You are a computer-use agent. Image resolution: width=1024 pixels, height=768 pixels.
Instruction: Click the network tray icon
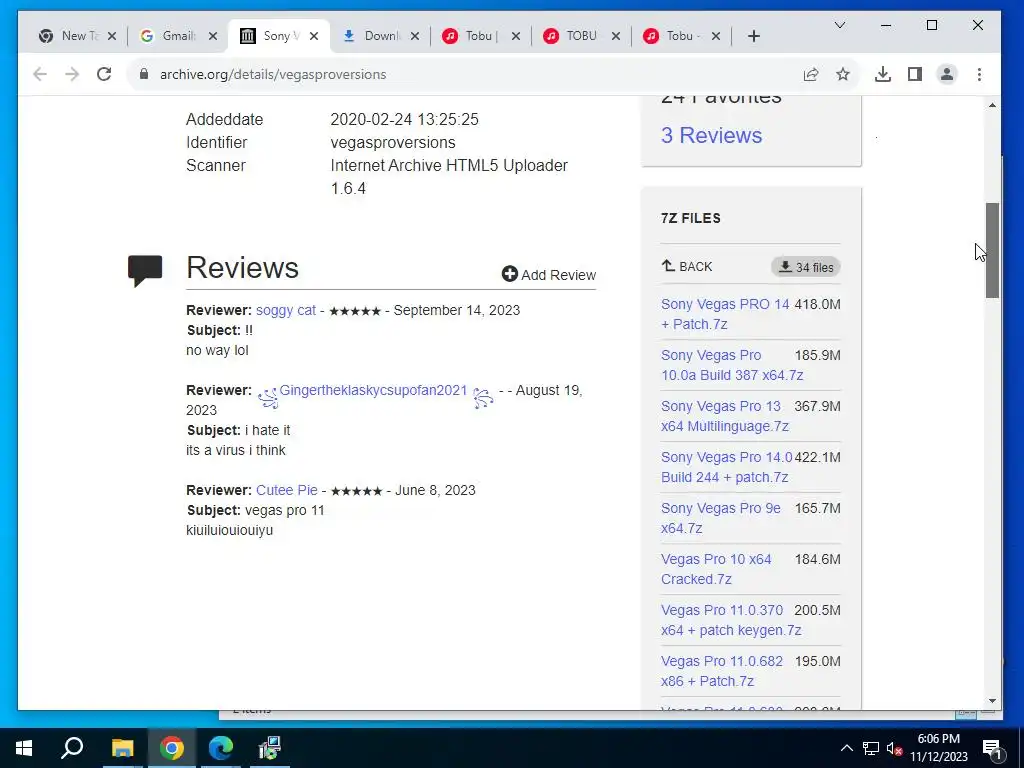[x=871, y=748]
